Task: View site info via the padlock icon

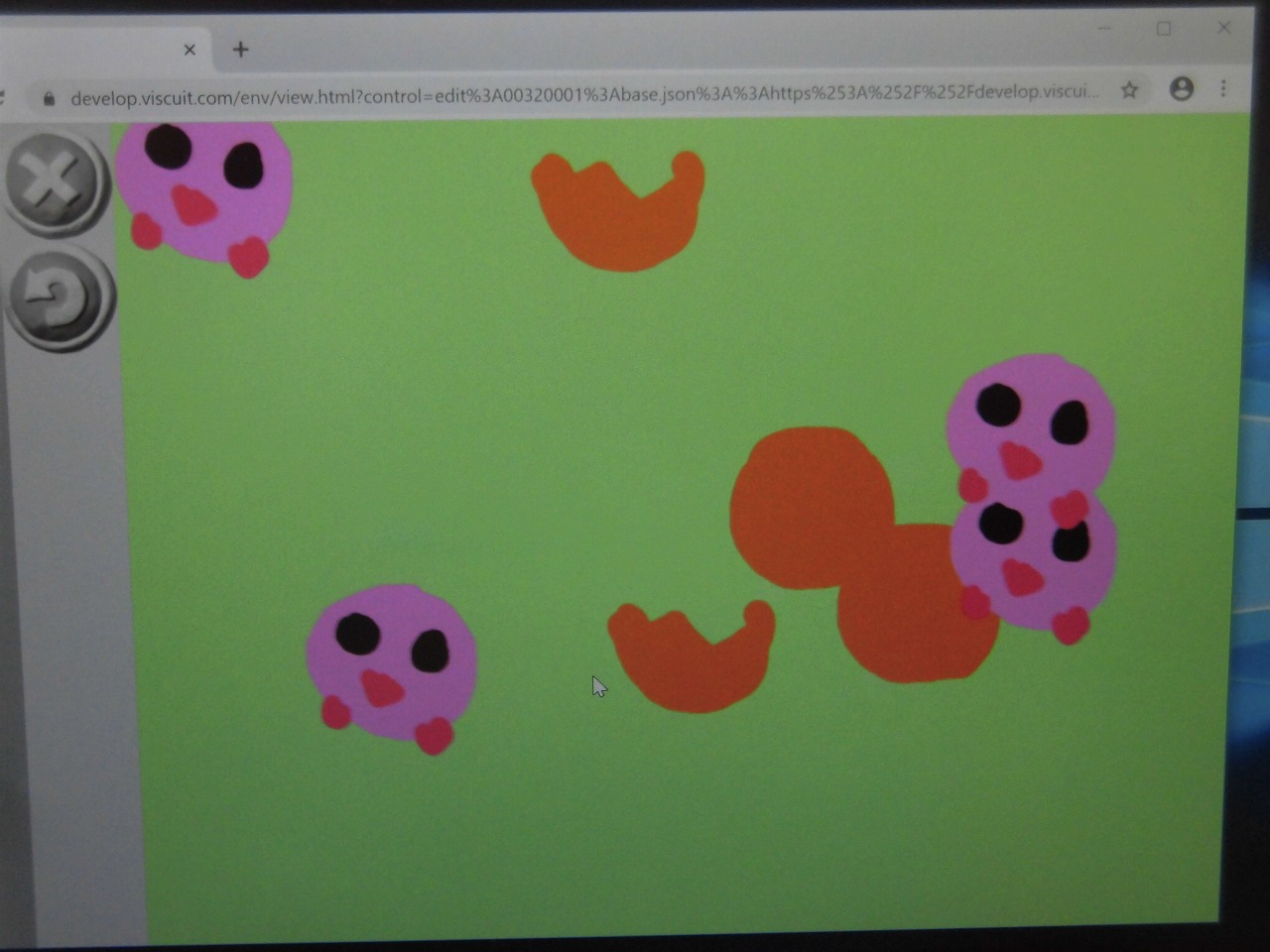Action: pos(49,98)
